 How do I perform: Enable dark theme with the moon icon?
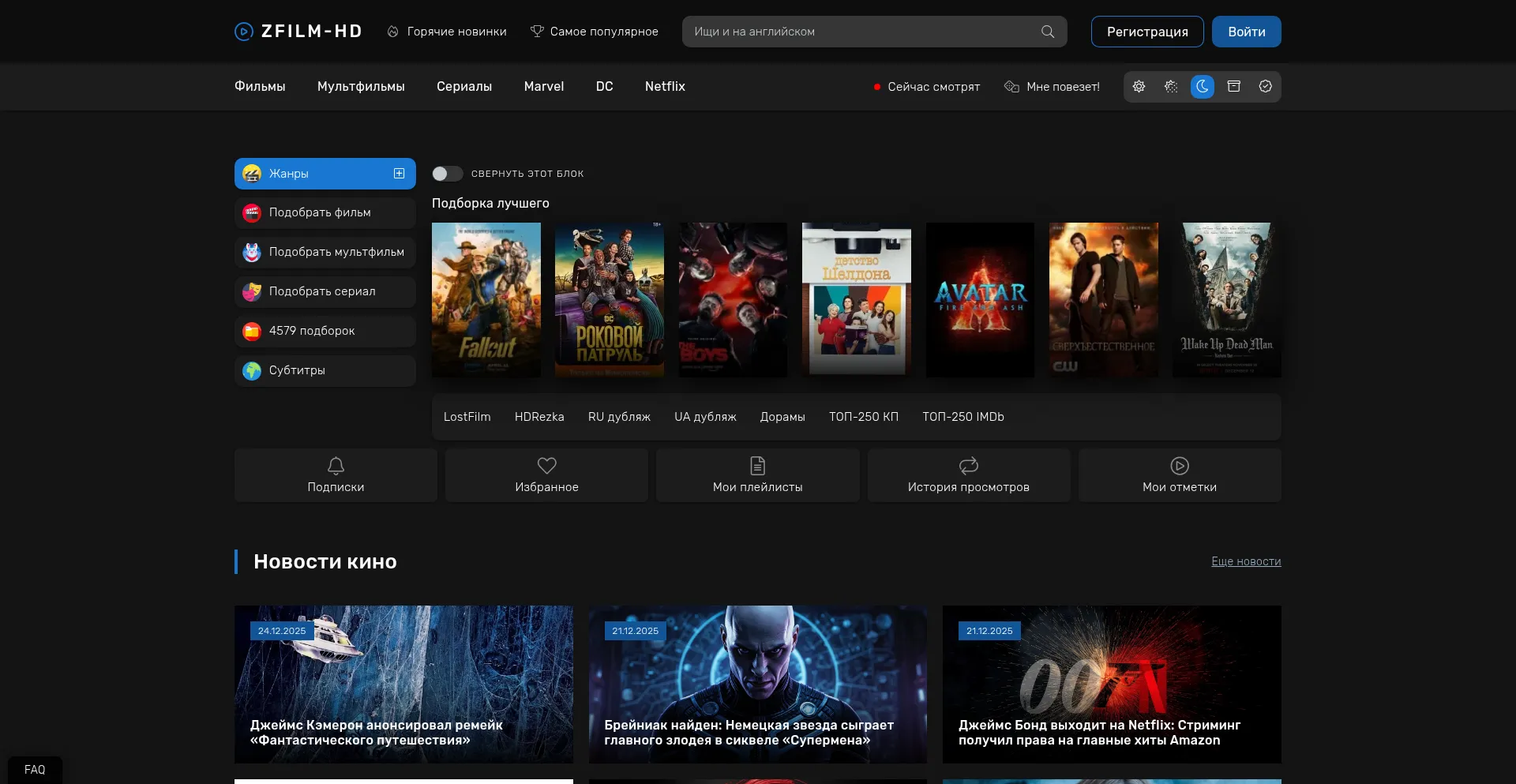coord(1202,87)
